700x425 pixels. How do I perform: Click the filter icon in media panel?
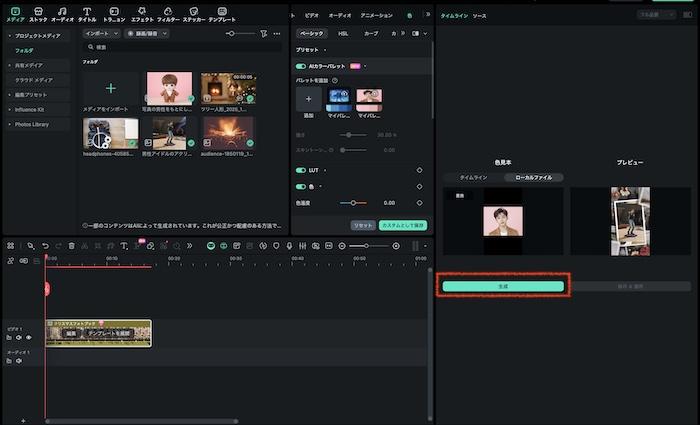pos(263,33)
